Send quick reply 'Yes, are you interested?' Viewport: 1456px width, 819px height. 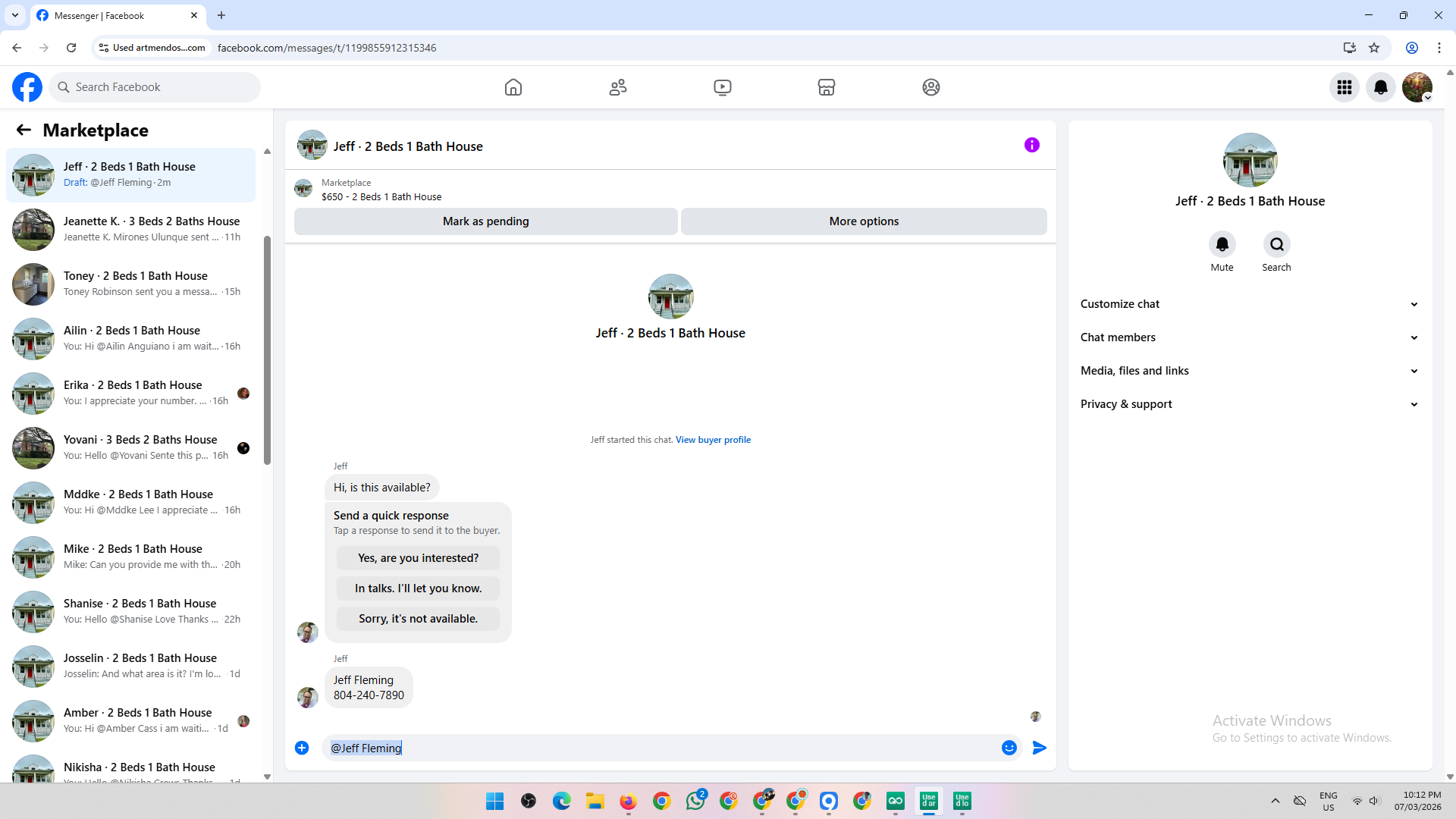tap(419, 558)
